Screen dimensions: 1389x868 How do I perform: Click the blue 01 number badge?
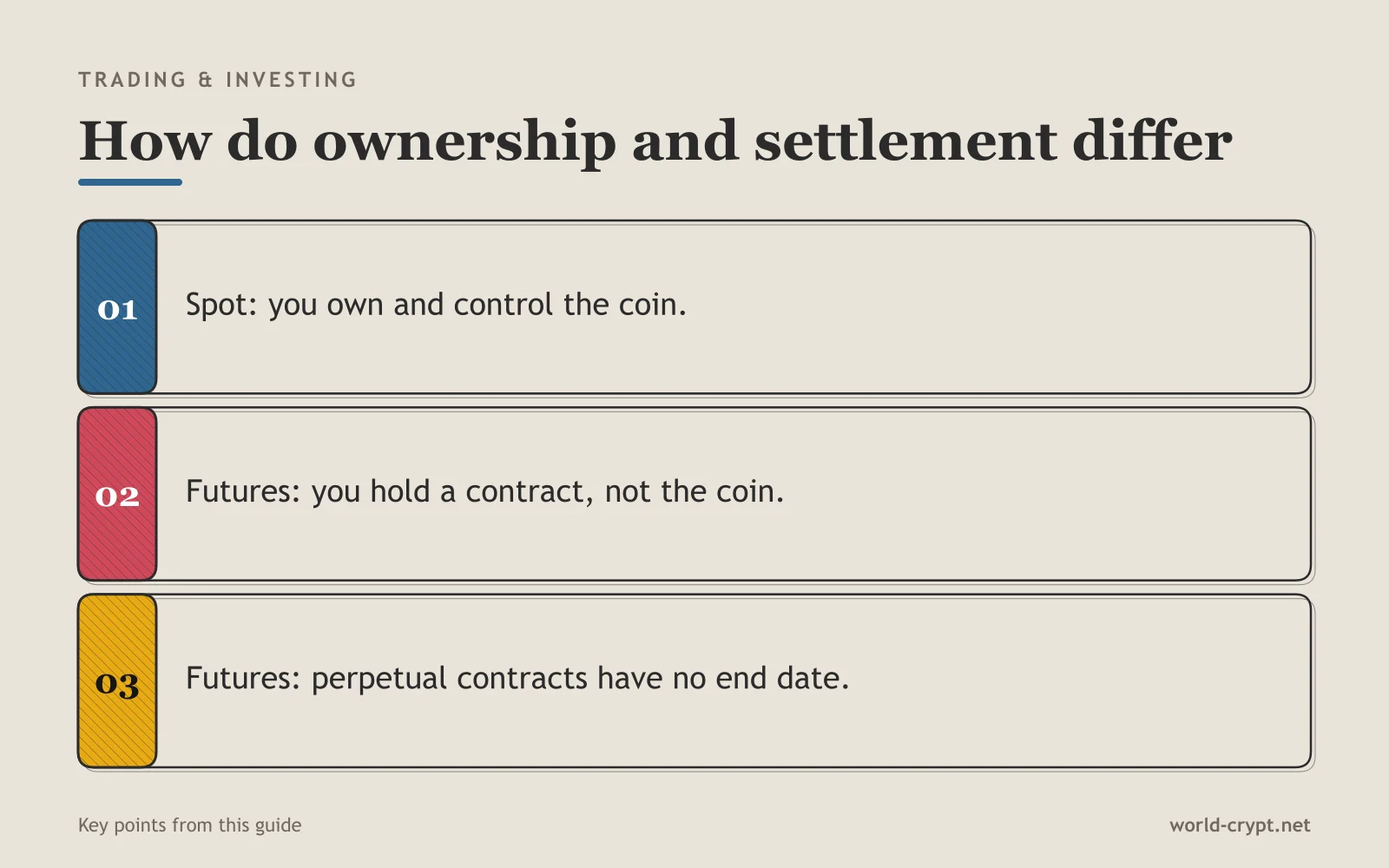[x=117, y=307]
